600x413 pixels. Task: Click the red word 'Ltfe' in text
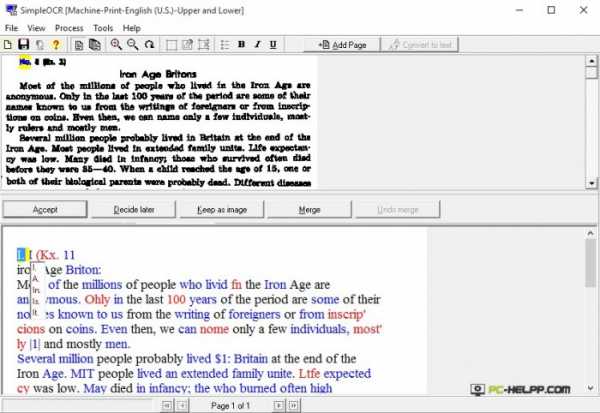(x=309, y=374)
